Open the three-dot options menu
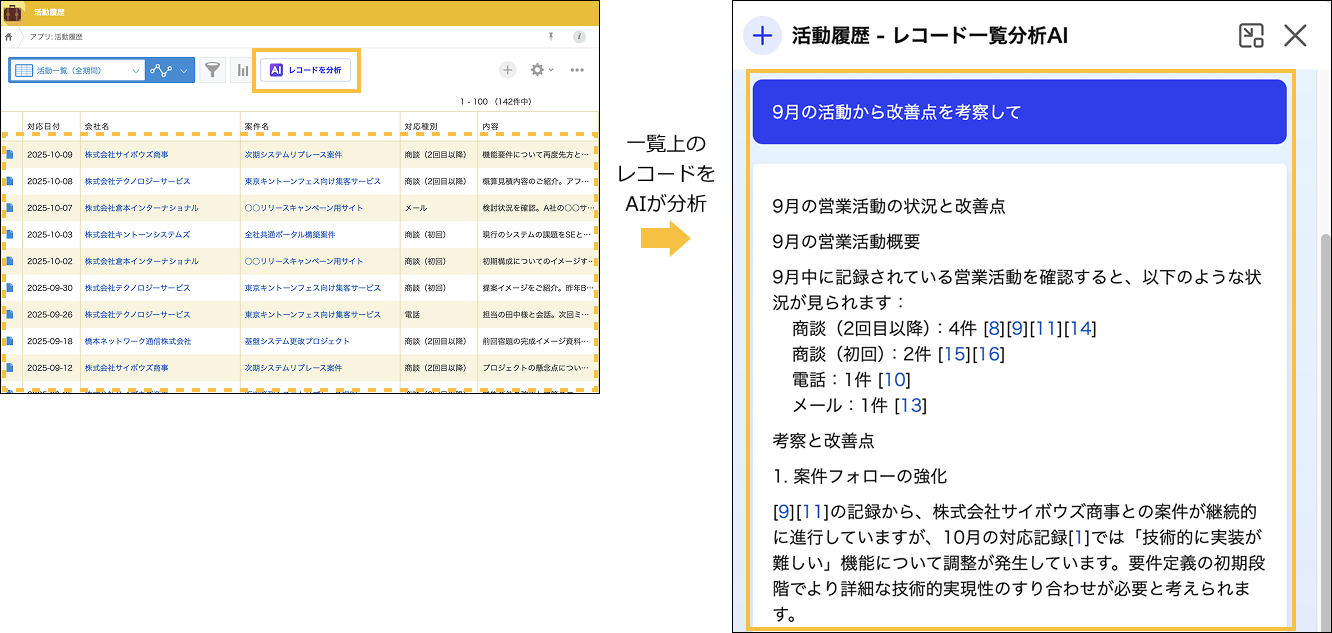This screenshot has width=1332, height=633. coord(577,70)
